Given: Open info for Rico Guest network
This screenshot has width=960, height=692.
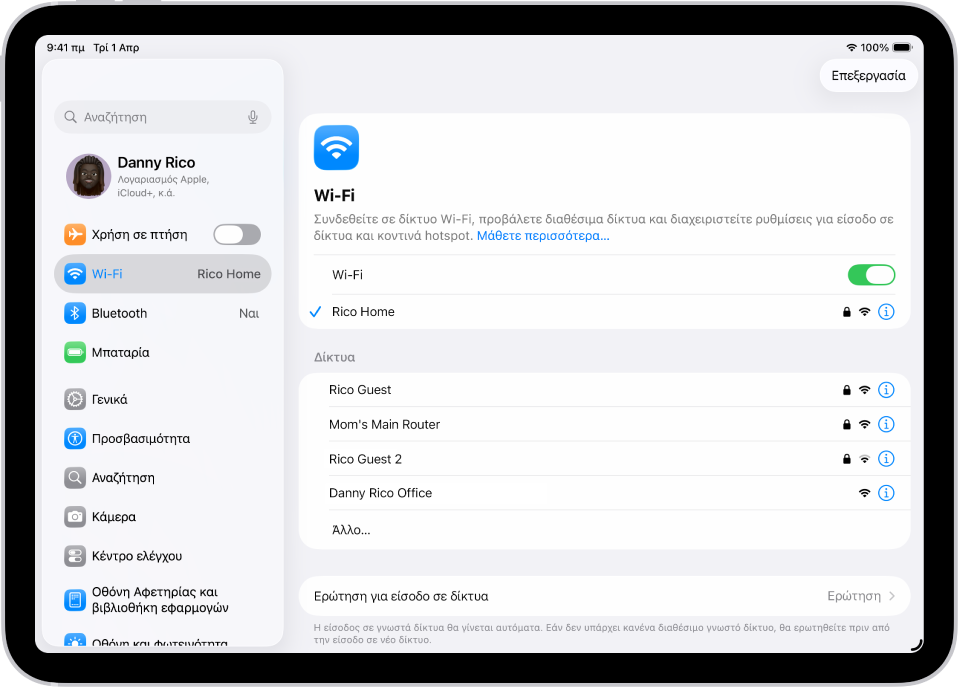Looking at the screenshot, I should point(886,390).
